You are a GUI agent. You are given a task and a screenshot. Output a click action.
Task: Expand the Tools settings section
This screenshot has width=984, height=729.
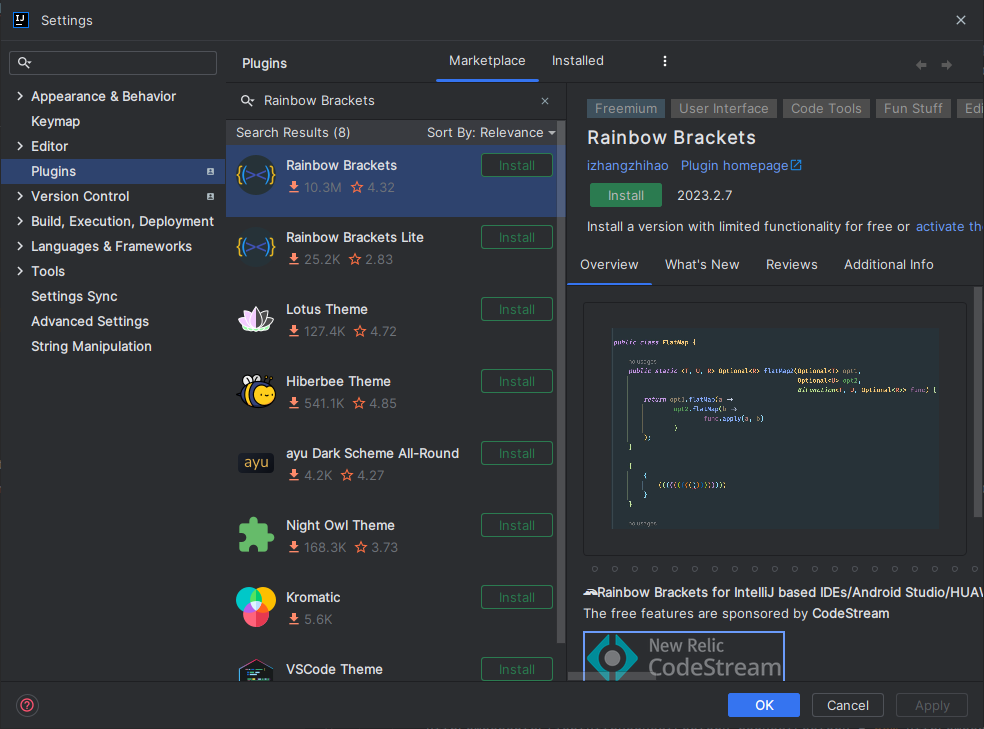[x=19, y=271]
